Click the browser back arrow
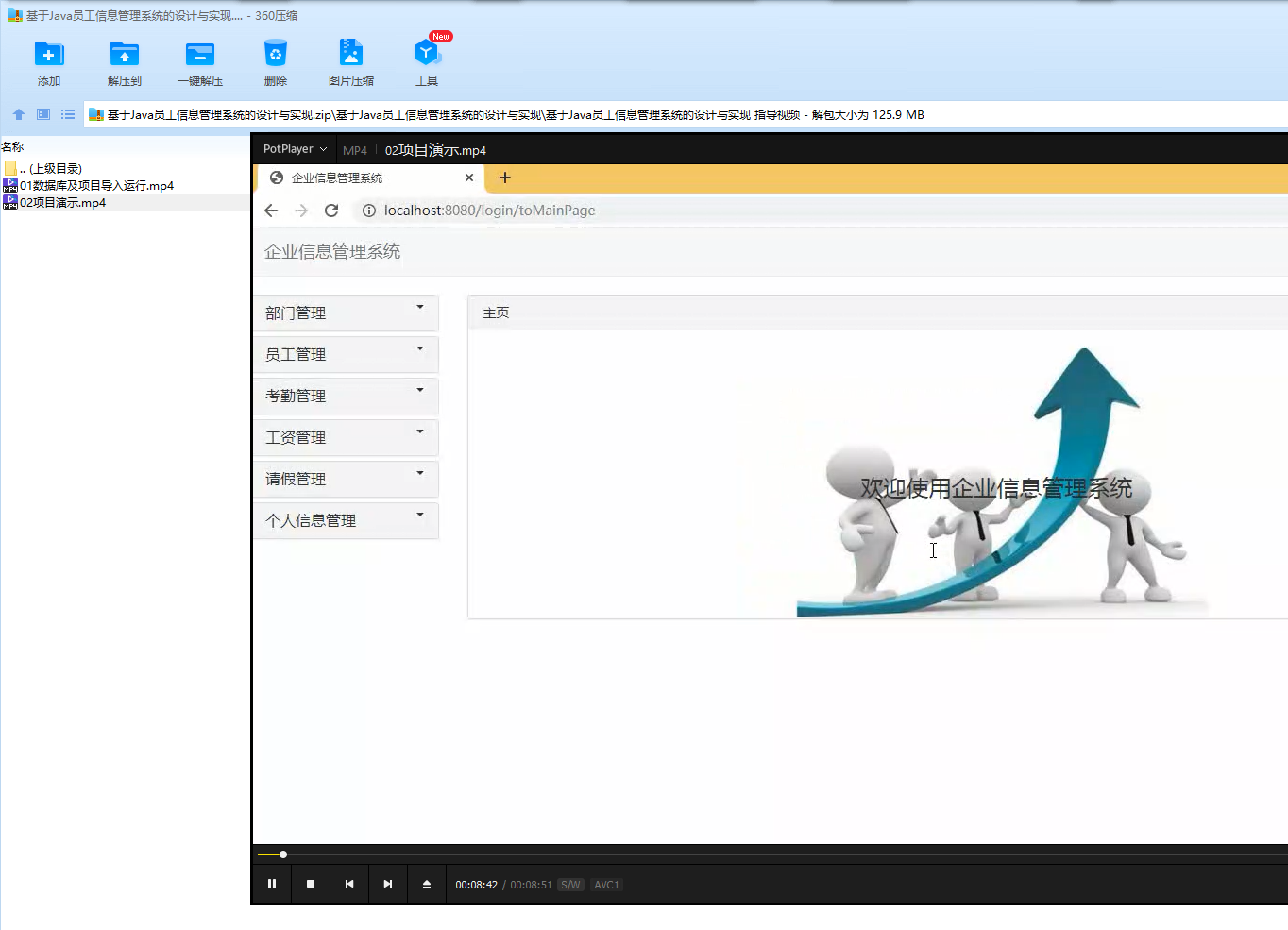Viewport: 1288px width, 930px height. tap(271, 211)
